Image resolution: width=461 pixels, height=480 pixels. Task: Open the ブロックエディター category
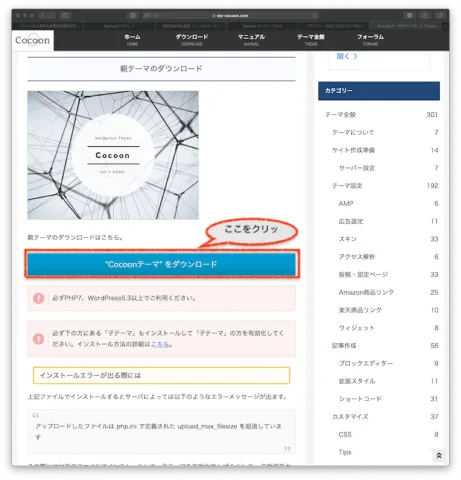pyautogui.click(x=366, y=363)
